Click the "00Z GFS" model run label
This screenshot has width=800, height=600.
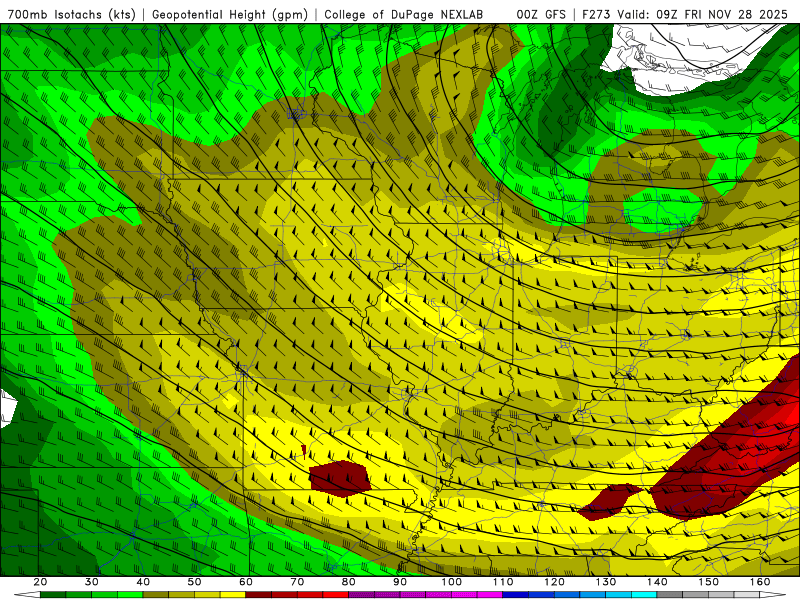[x=541, y=14]
